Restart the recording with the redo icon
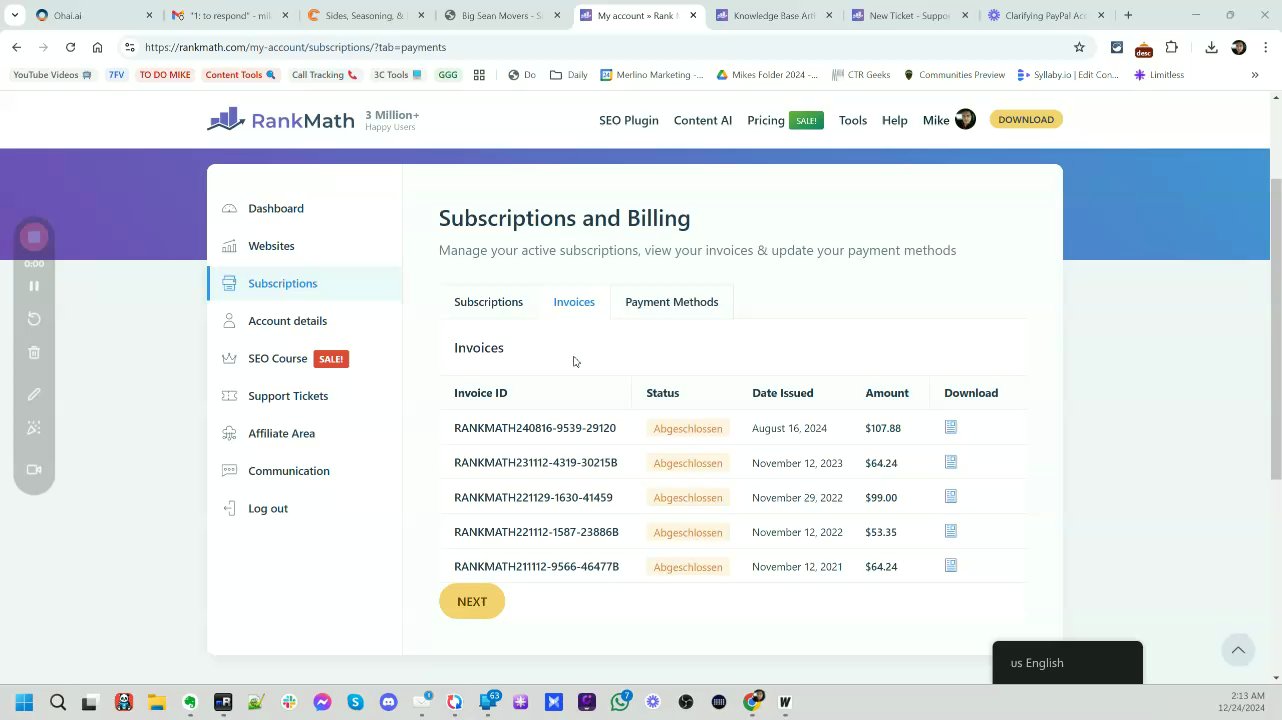 tap(34, 319)
